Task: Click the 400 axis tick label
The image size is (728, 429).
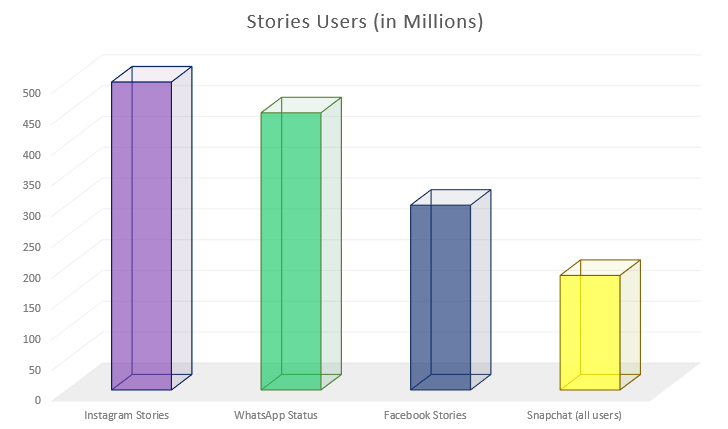Action: [x=32, y=154]
